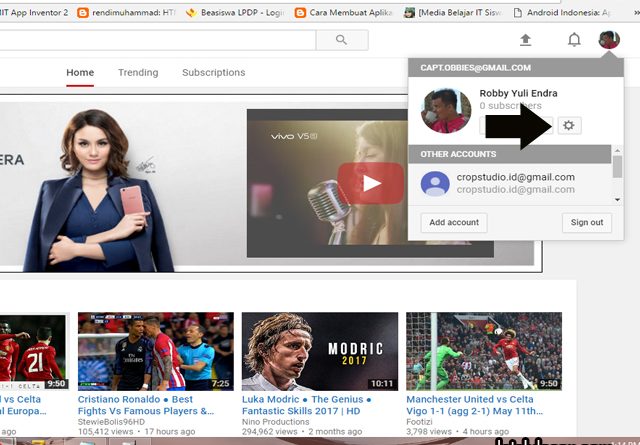Open the Cristiano Ronaldo Best Fights thumbnail
The image size is (640, 445).
[x=156, y=351]
